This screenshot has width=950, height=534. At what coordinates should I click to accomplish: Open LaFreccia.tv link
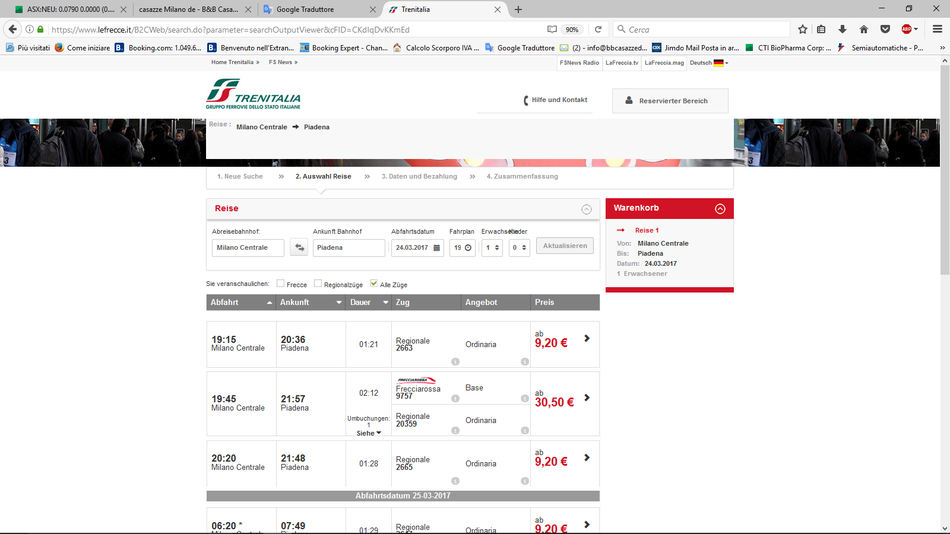coord(622,62)
